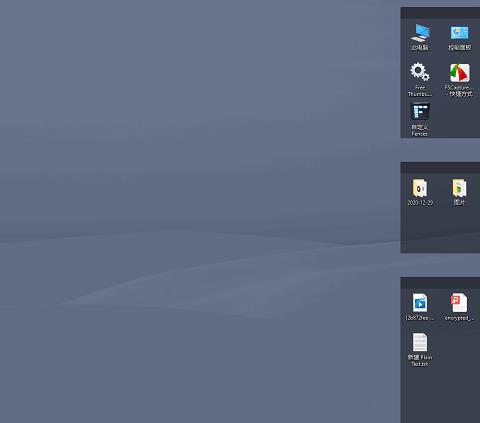Image resolution: width=480 pixels, height=423 pixels.
Task: Click the title bar of the top fence
Action: pos(440,13)
